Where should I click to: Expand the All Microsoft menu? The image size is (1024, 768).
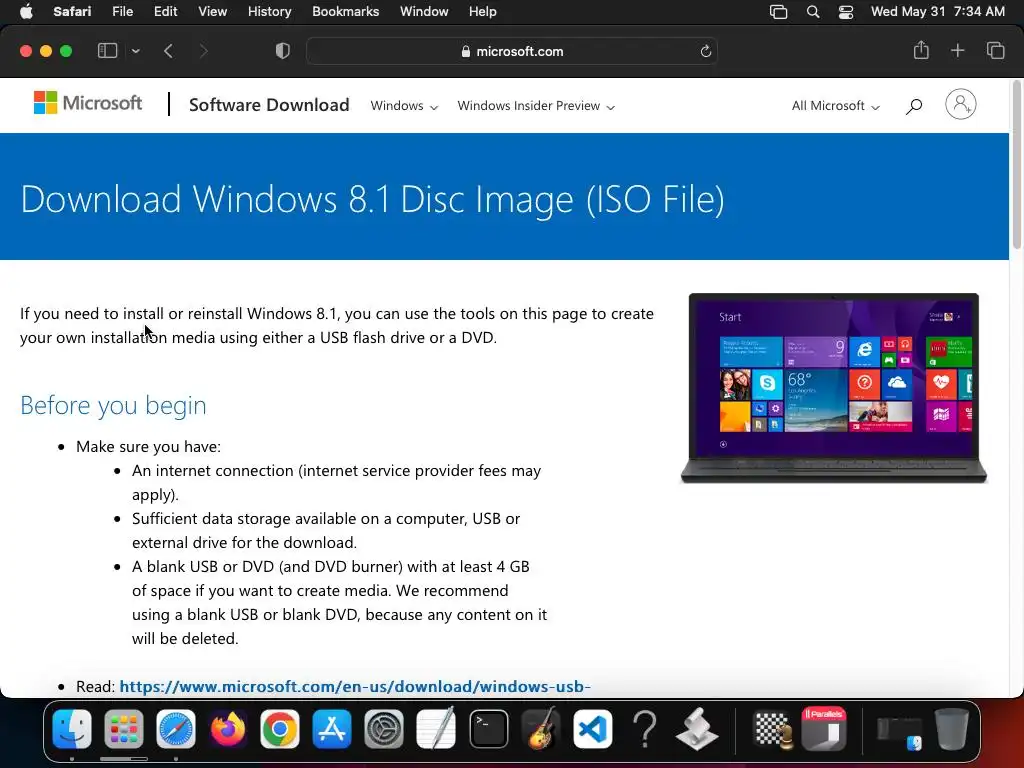click(x=835, y=106)
